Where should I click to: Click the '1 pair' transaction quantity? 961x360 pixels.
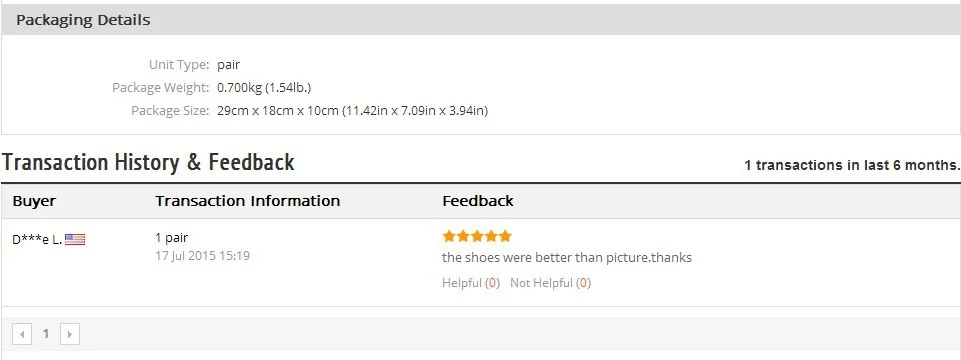[x=172, y=238]
